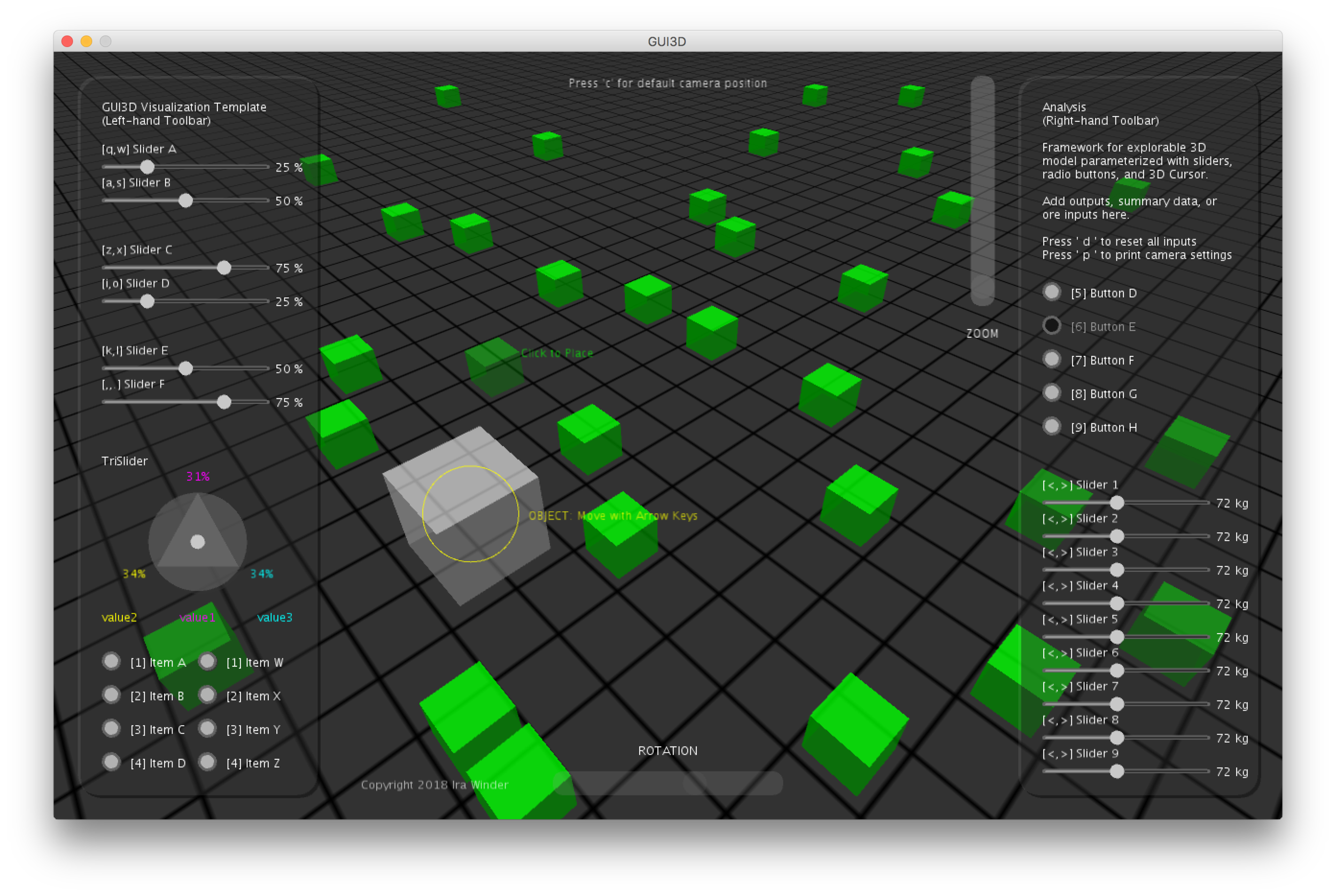This screenshot has width=1336, height=896.
Task: Select the [3] Item Y radio button
Action: point(207,729)
